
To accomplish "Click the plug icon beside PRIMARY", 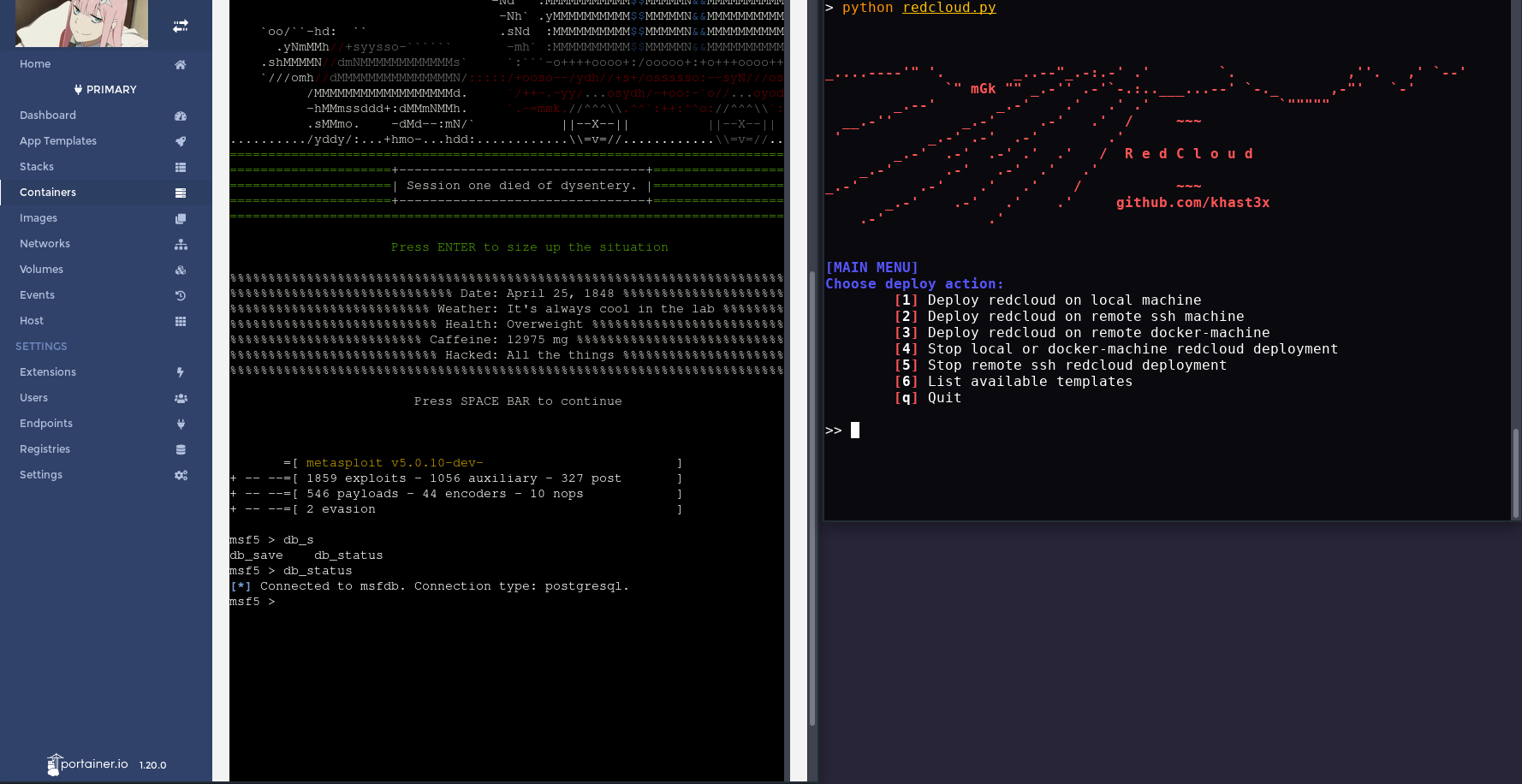I will [x=78, y=89].
